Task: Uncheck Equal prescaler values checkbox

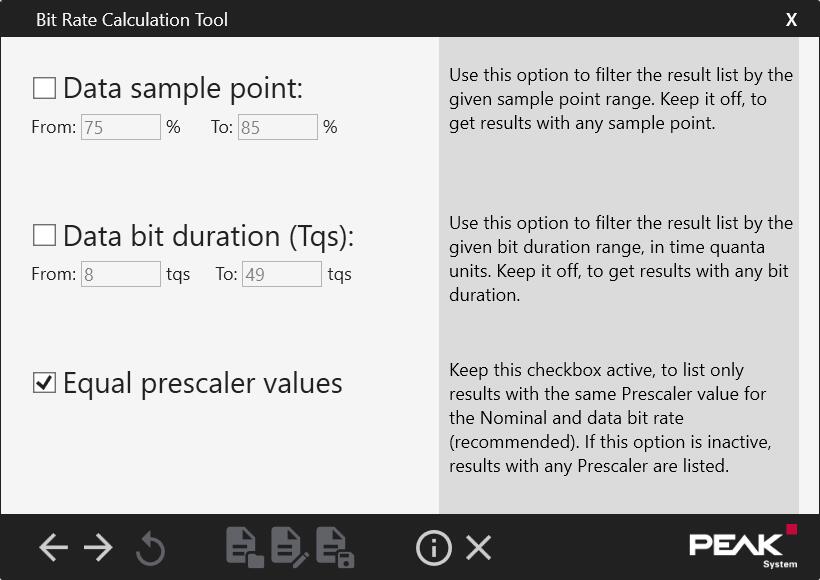Action: [44, 382]
